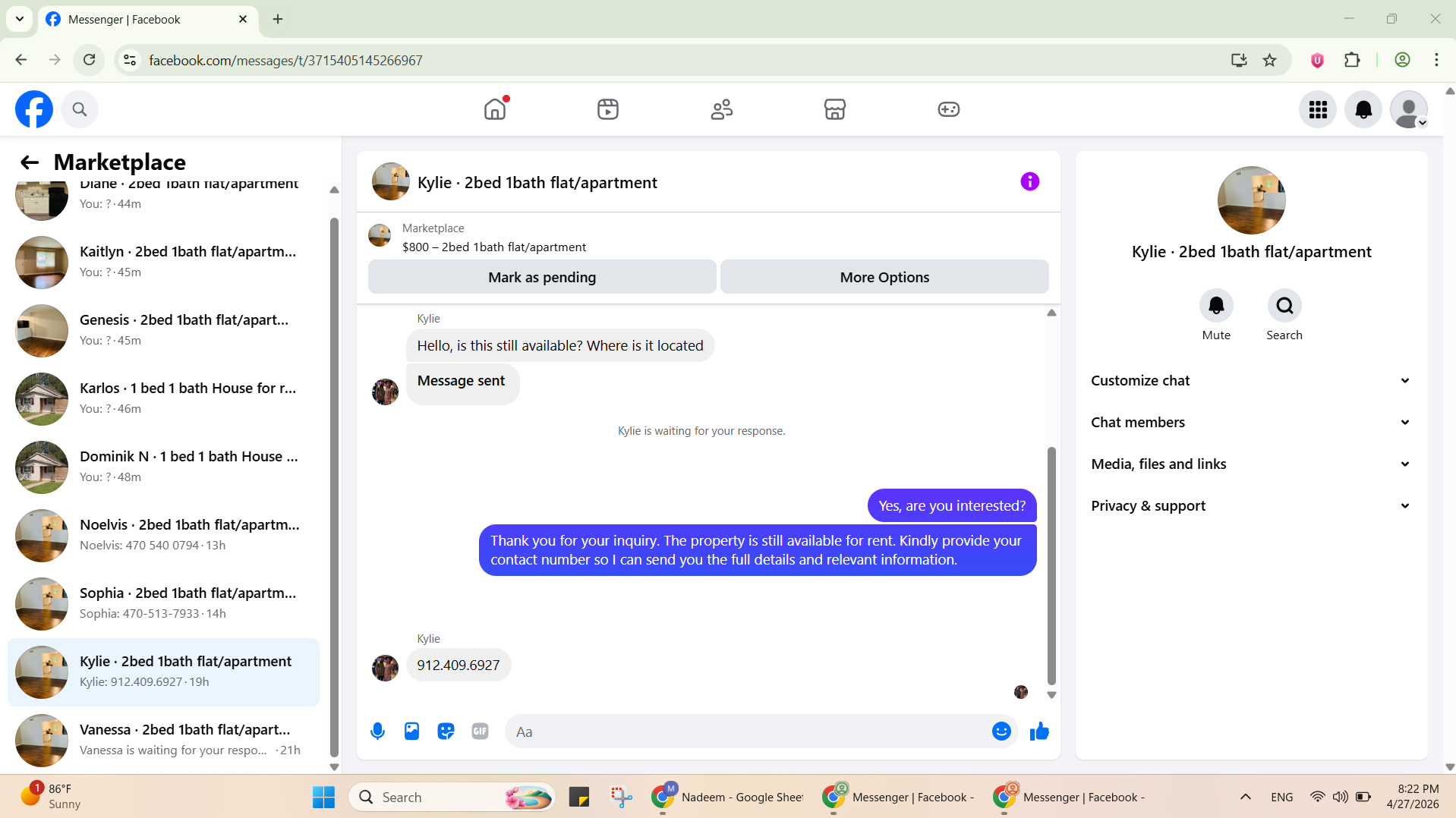Open the Marketplace storefront icon
This screenshot has height=818, width=1456.
coord(835,109)
